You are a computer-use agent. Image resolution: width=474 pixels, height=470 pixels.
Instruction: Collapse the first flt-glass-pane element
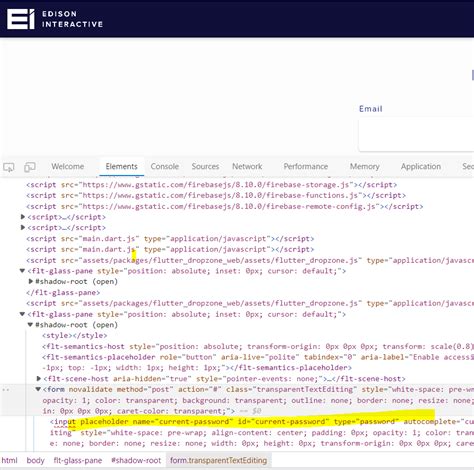(x=22, y=271)
